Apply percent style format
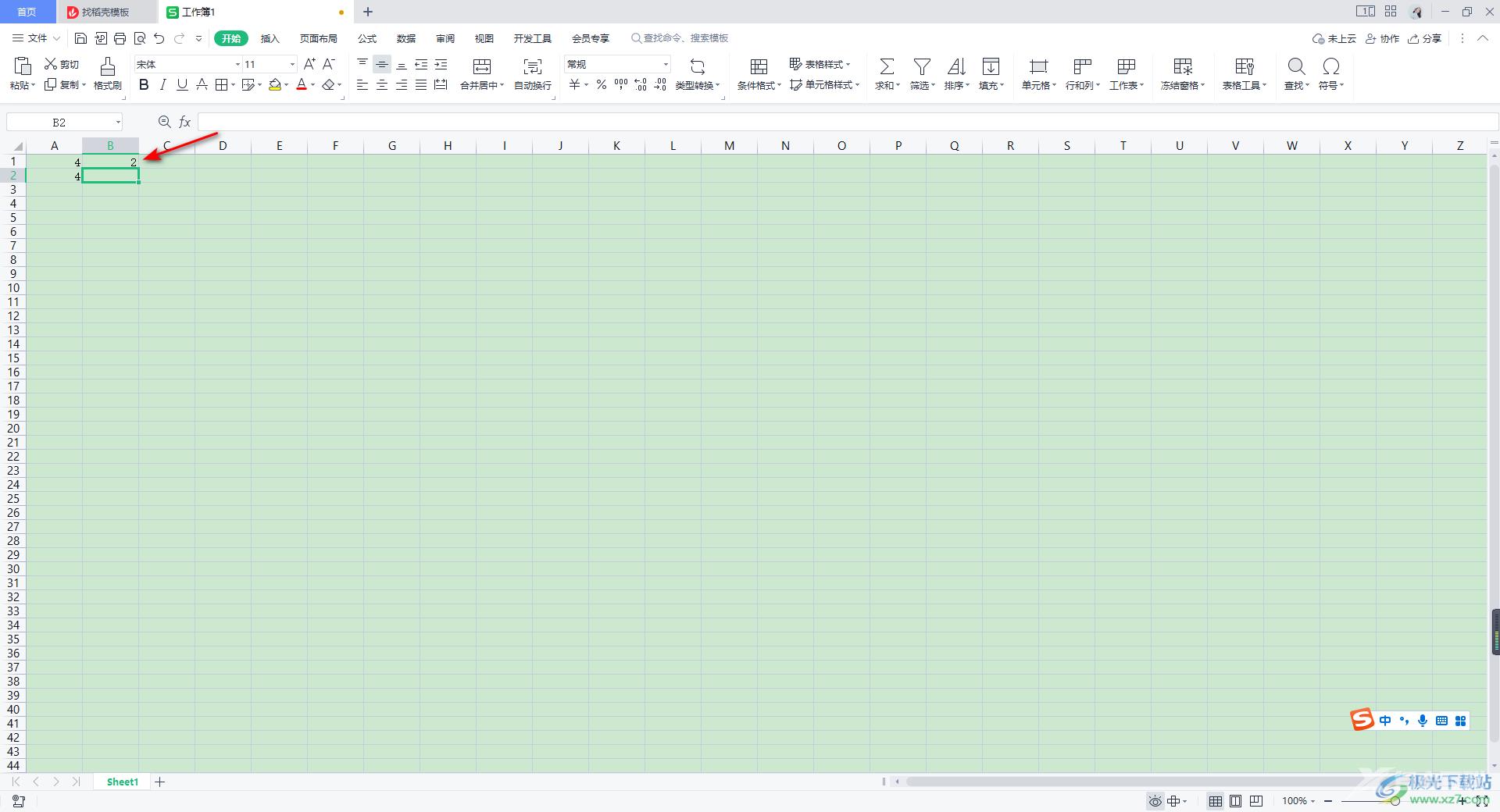Viewport: 1500px width, 812px height. pos(602,85)
